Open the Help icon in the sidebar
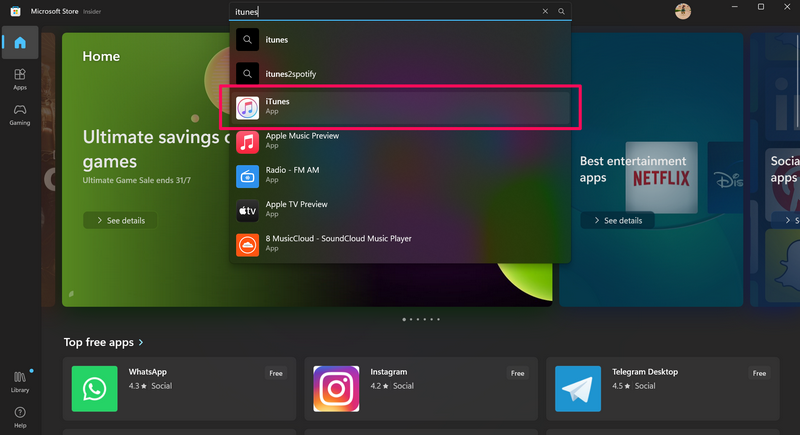Viewport: 800px width, 435px height. coord(20,415)
